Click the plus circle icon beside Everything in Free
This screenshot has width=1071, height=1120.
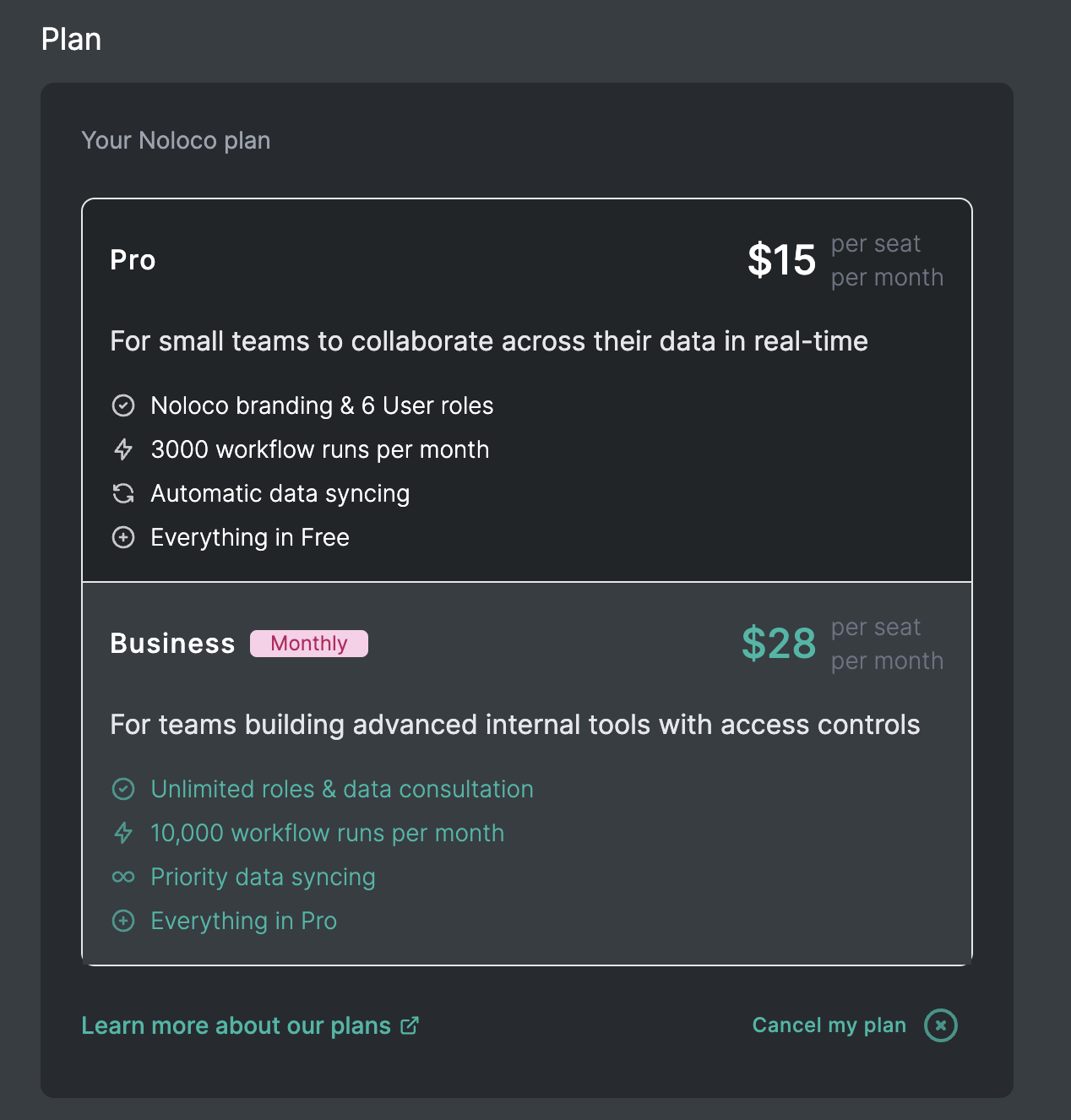(123, 537)
